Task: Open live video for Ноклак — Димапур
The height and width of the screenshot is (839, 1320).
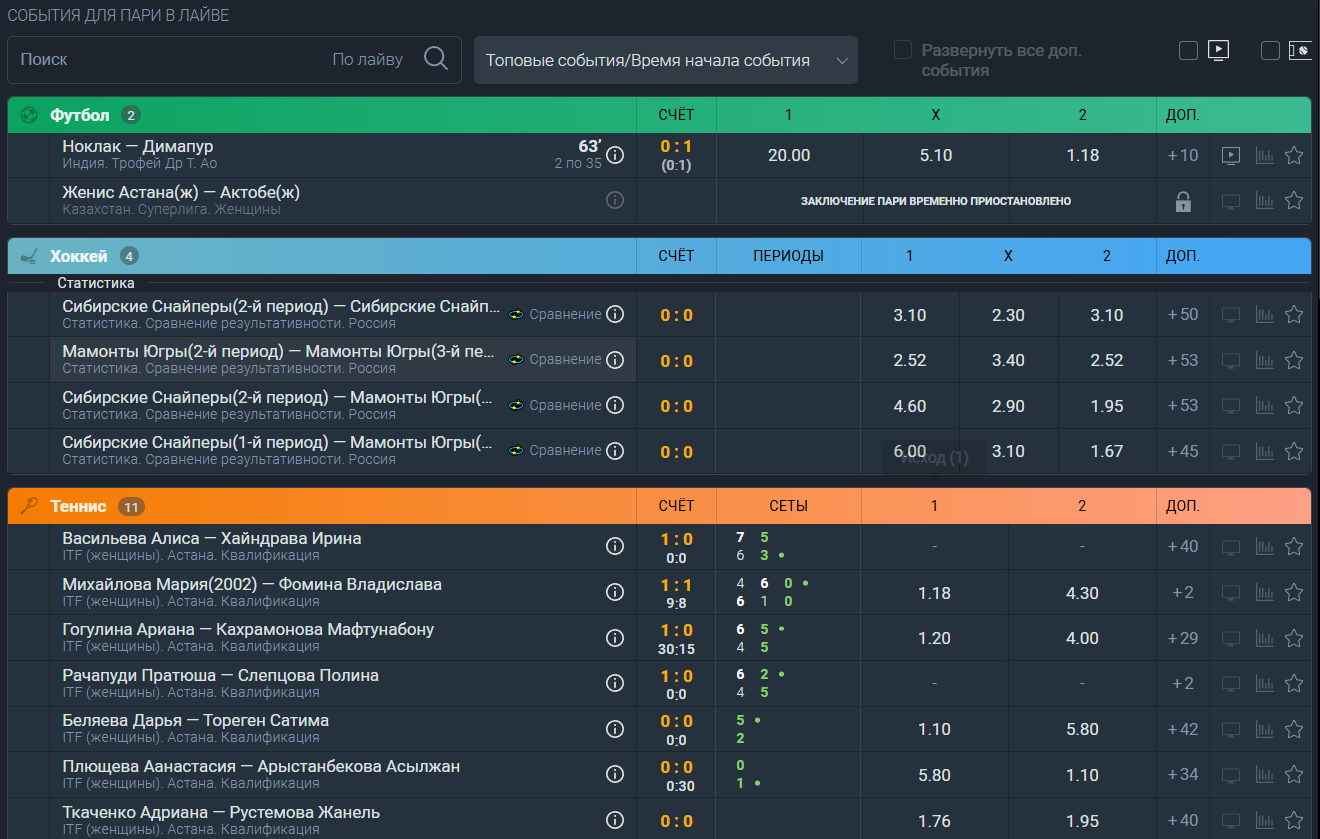Action: pos(1231,155)
